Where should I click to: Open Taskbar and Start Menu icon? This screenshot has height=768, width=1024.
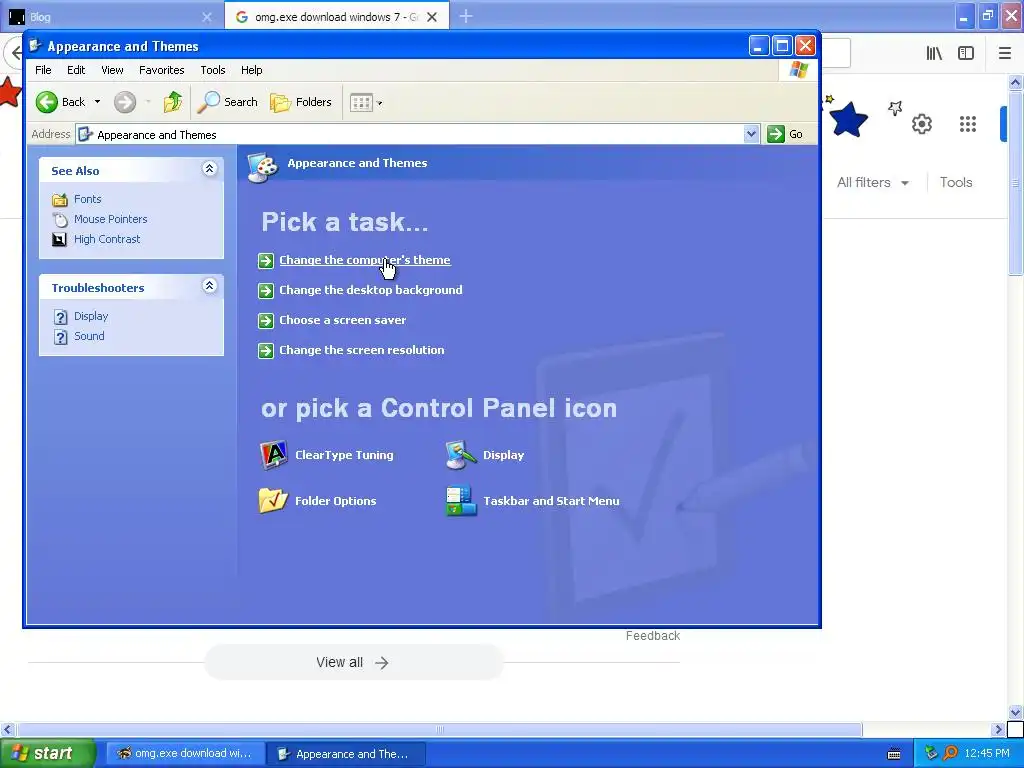(461, 501)
